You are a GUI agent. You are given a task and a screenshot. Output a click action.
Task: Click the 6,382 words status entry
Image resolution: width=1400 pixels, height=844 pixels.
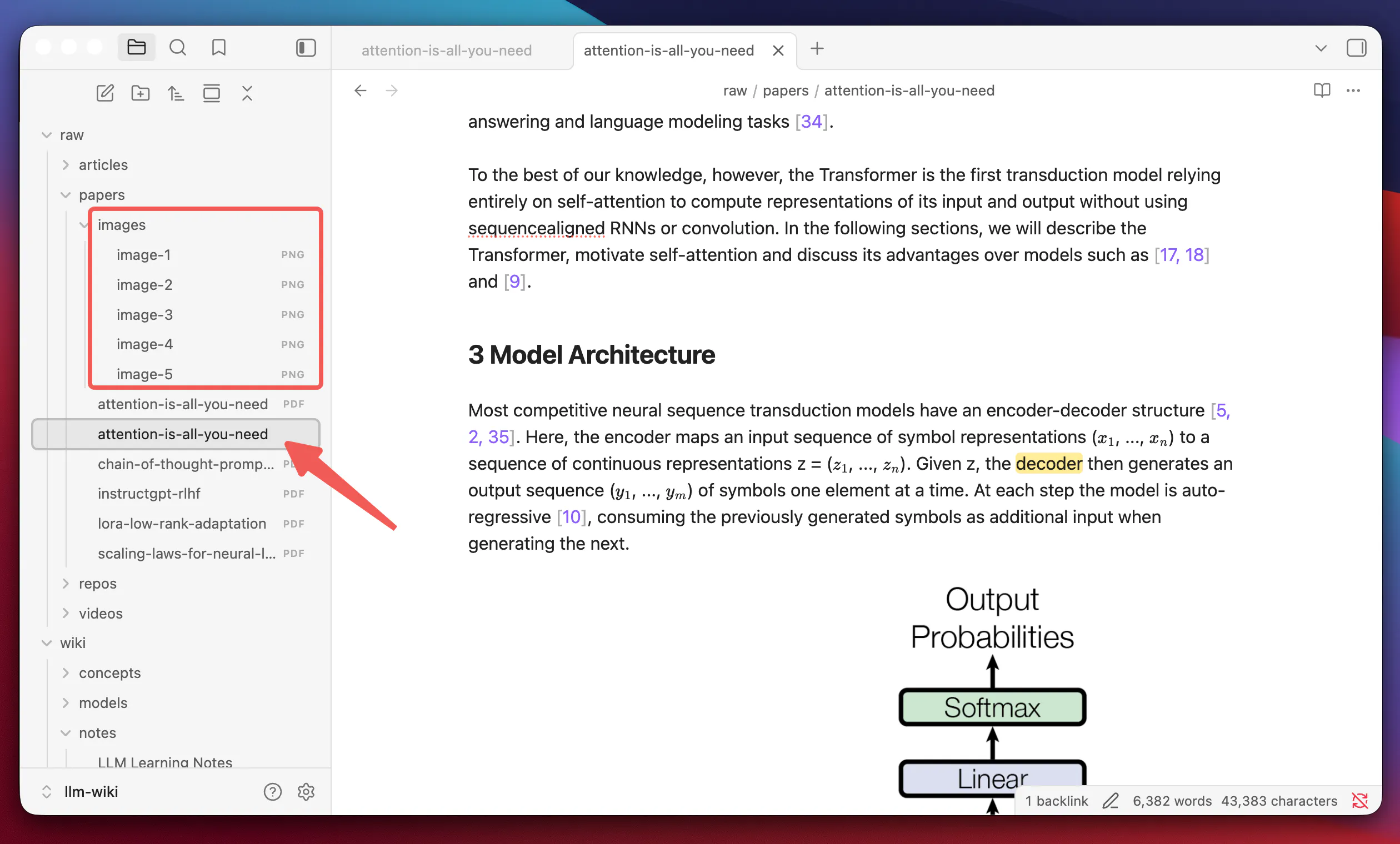[1172, 801]
